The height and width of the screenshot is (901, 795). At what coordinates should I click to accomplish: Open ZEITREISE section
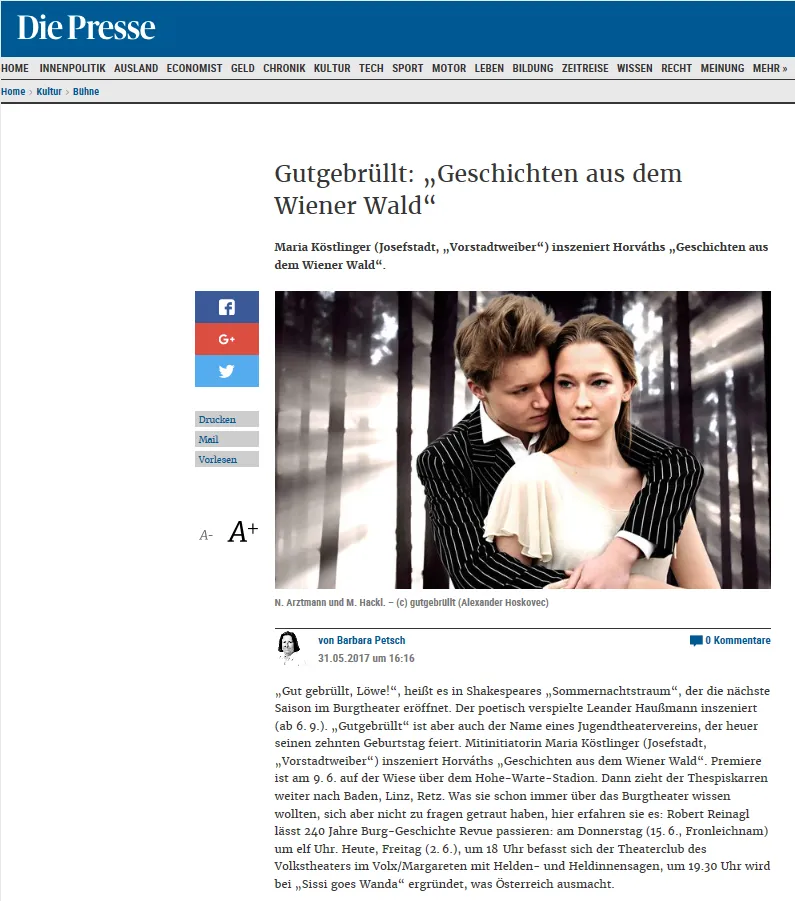pyautogui.click(x=585, y=68)
